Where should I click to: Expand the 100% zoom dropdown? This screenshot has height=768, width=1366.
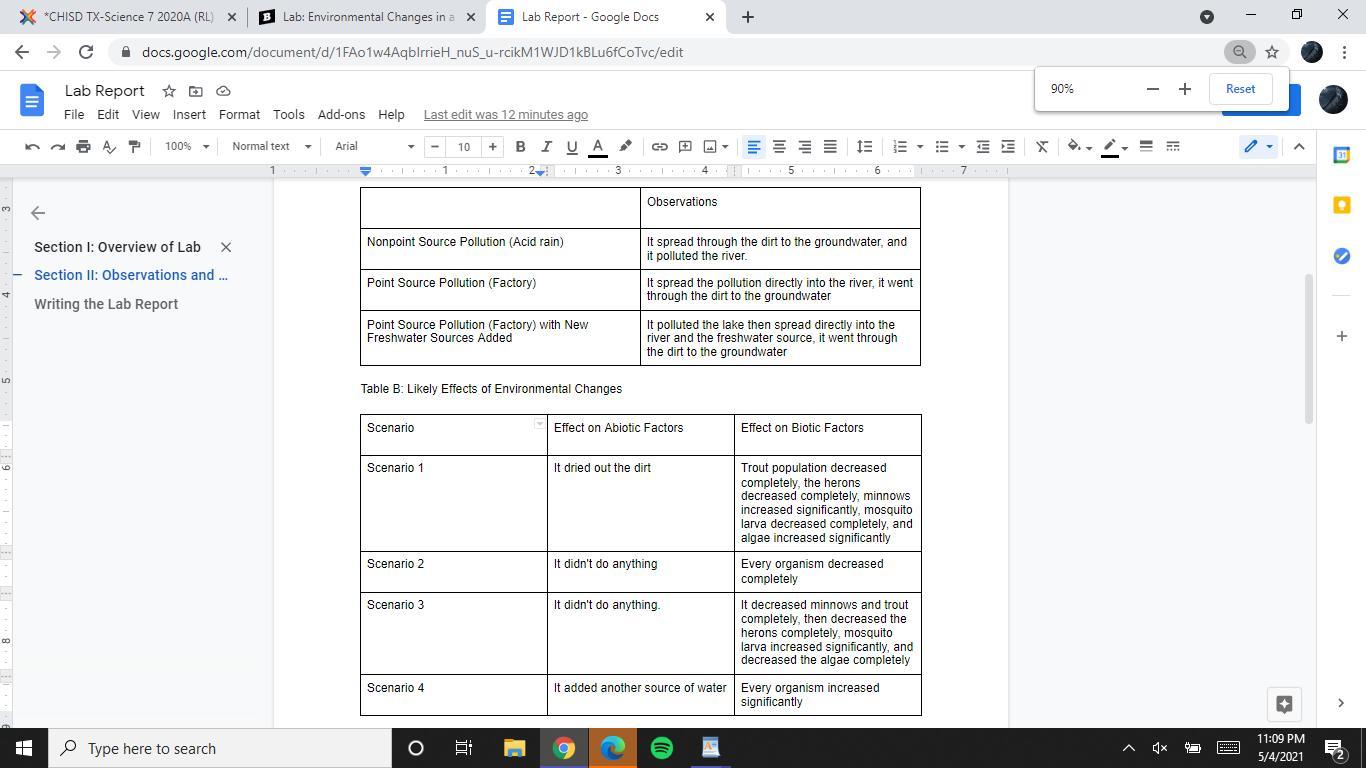coord(187,146)
